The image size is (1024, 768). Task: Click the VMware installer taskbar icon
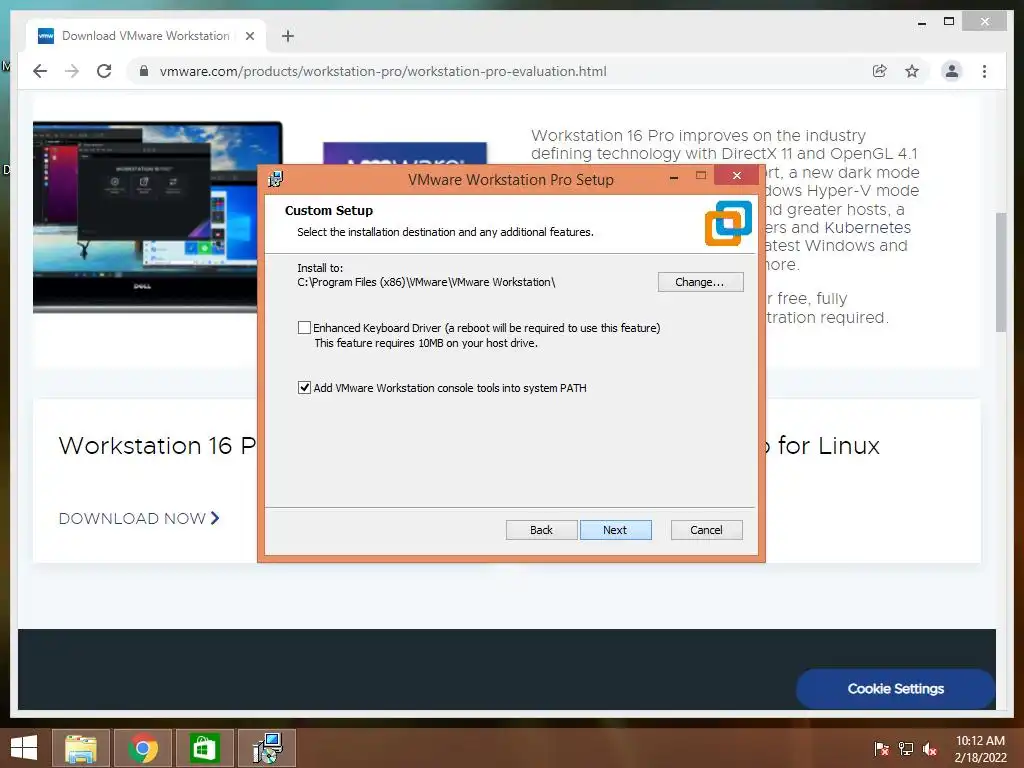click(267, 748)
